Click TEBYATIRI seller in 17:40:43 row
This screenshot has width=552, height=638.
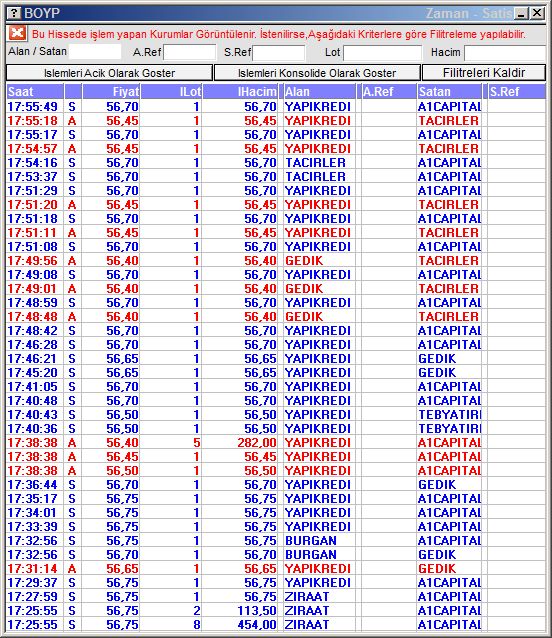(449, 415)
